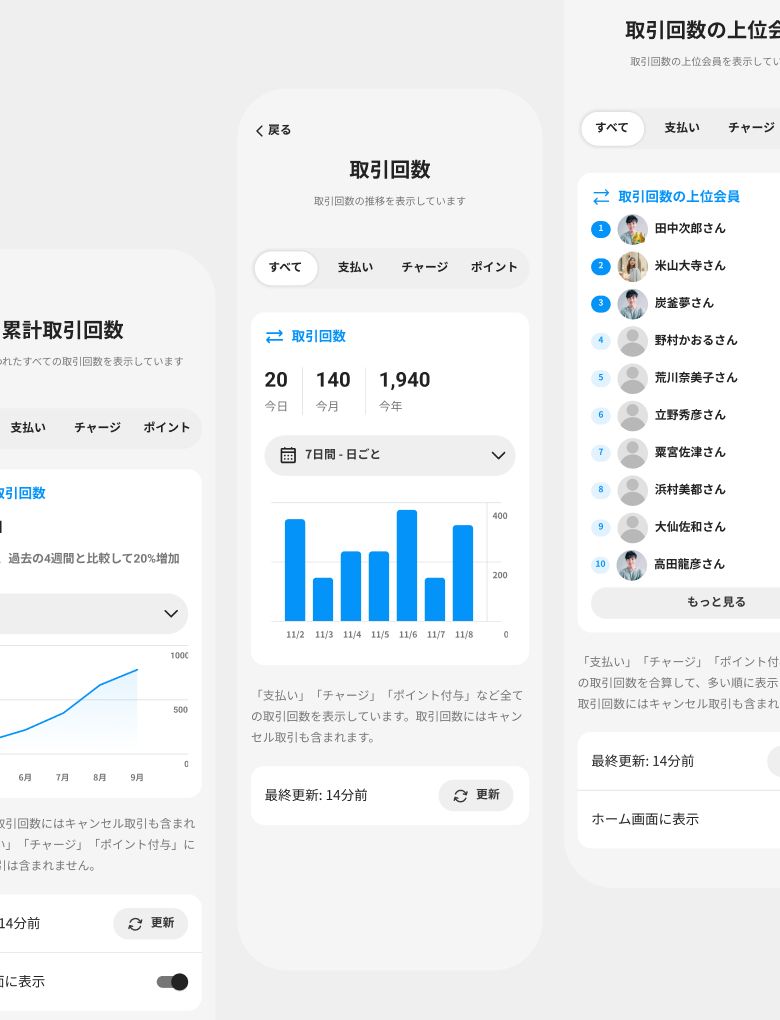This screenshot has width=780, height=1020.
Task: Click rank 2 badge next to 米山大寺さん
Action: point(600,266)
